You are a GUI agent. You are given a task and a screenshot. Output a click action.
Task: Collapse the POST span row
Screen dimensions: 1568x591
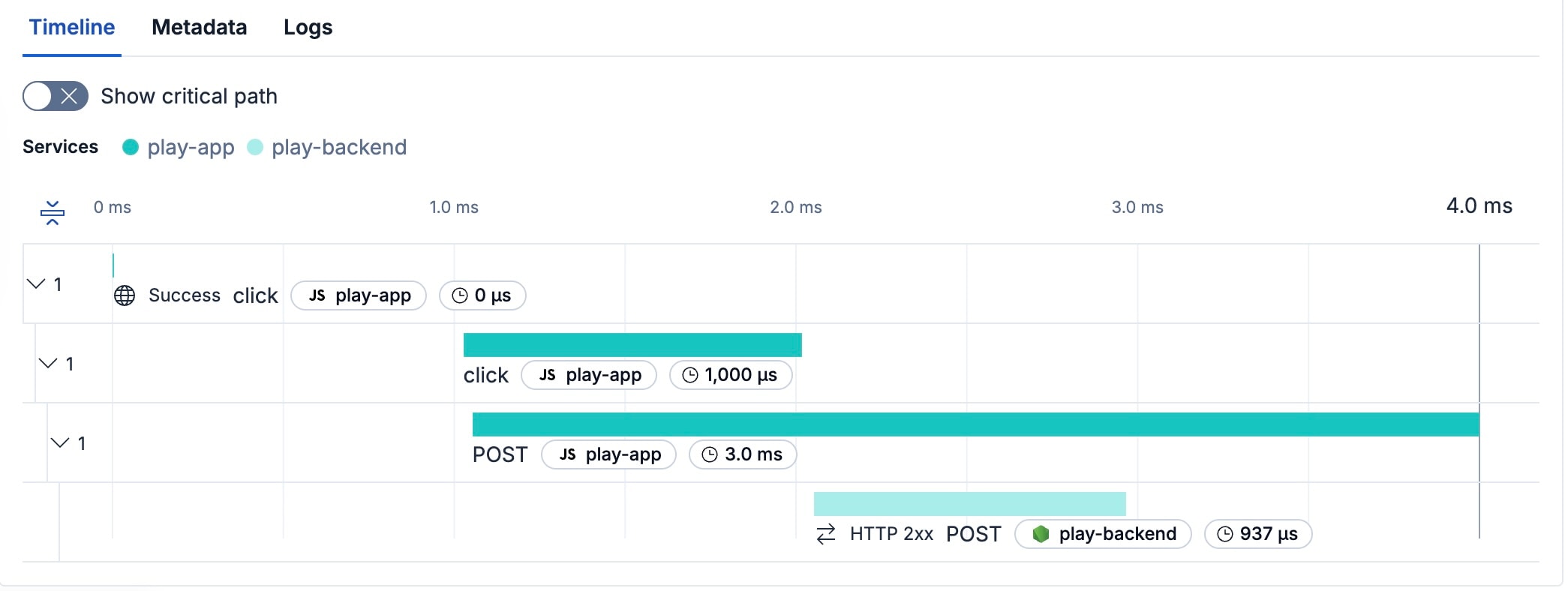pyautogui.click(x=60, y=442)
